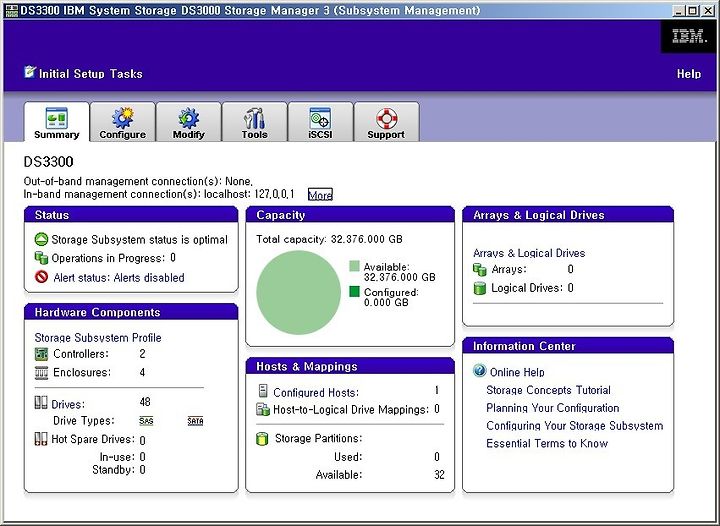
Task: Click the Enclosures count 4
Action: pyautogui.click(x=142, y=372)
